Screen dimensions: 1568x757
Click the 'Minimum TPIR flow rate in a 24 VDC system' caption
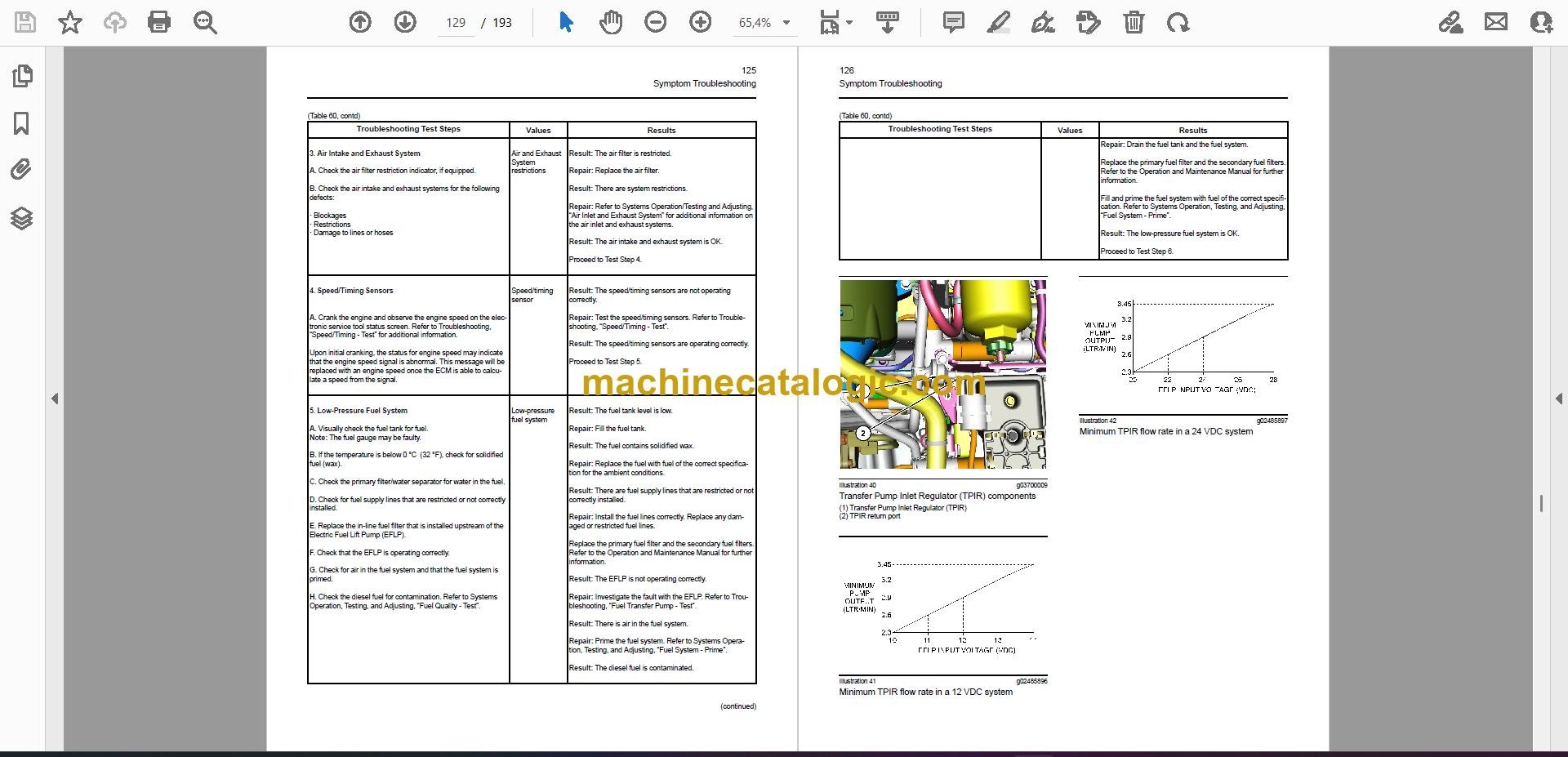(1166, 431)
